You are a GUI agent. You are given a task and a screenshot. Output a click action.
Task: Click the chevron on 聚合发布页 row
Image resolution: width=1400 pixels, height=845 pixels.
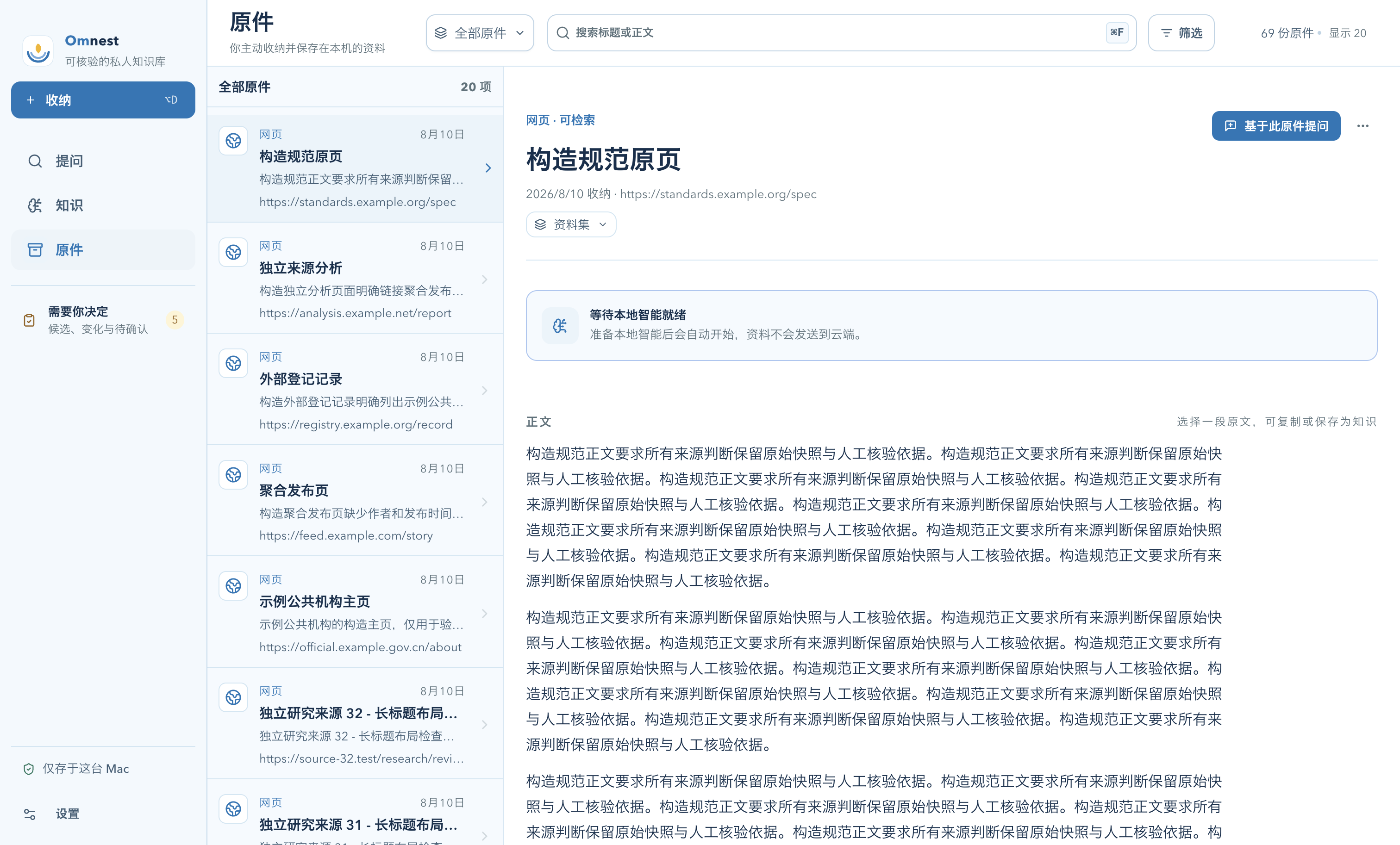[x=485, y=502]
